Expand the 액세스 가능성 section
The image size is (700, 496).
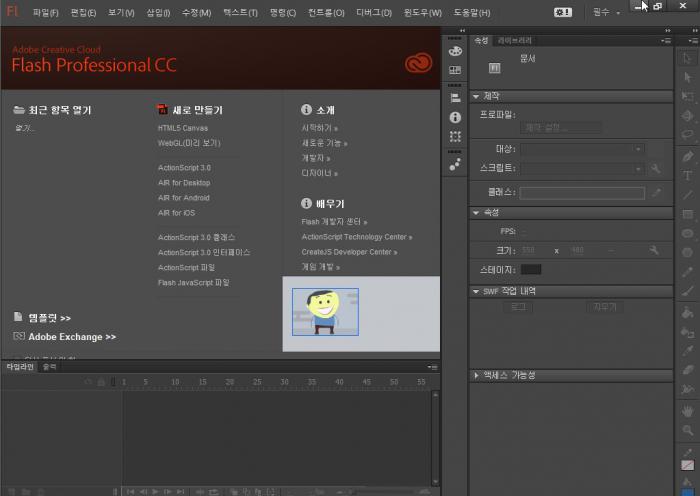tap(476, 375)
